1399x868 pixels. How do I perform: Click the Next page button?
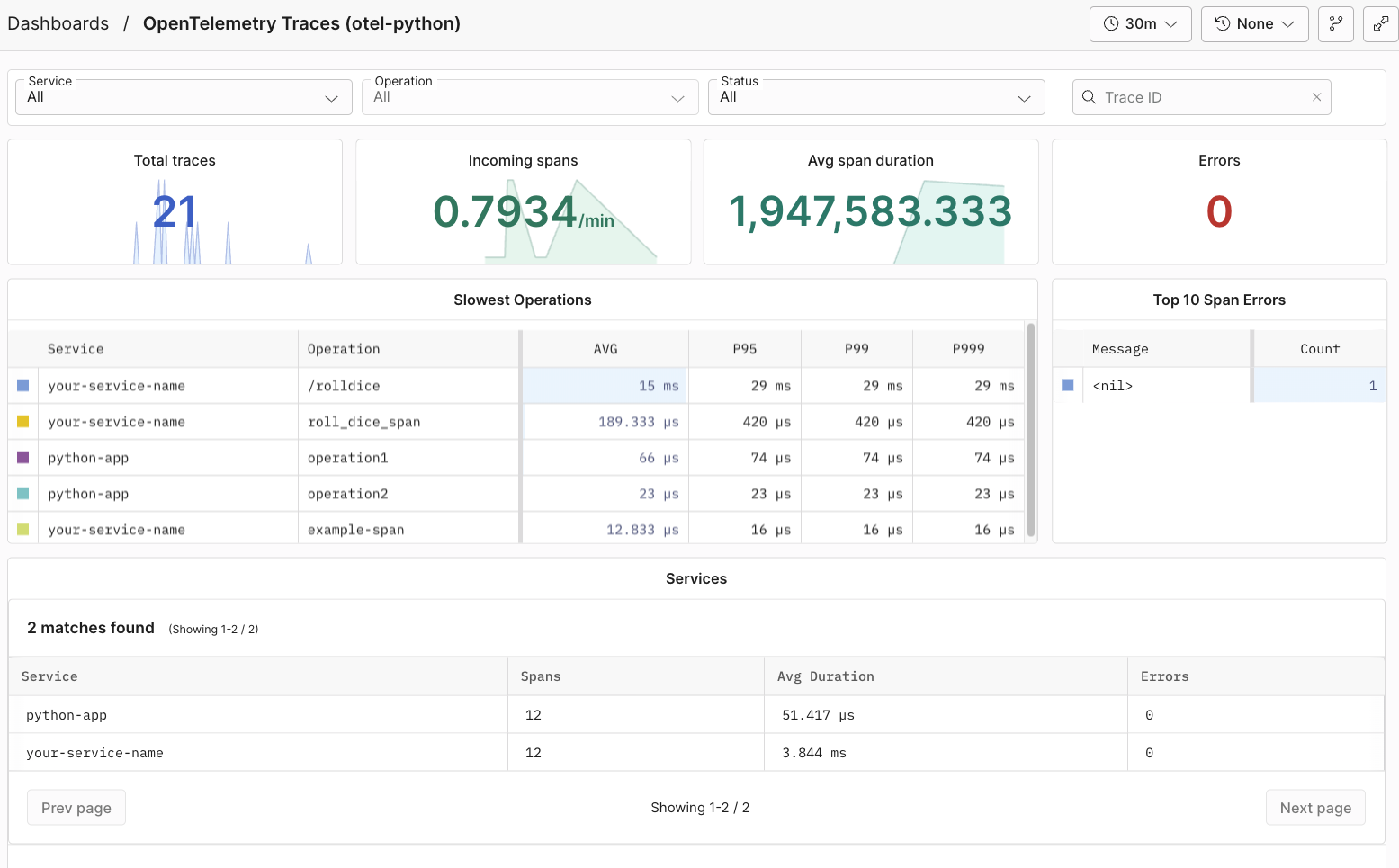click(x=1315, y=807)
